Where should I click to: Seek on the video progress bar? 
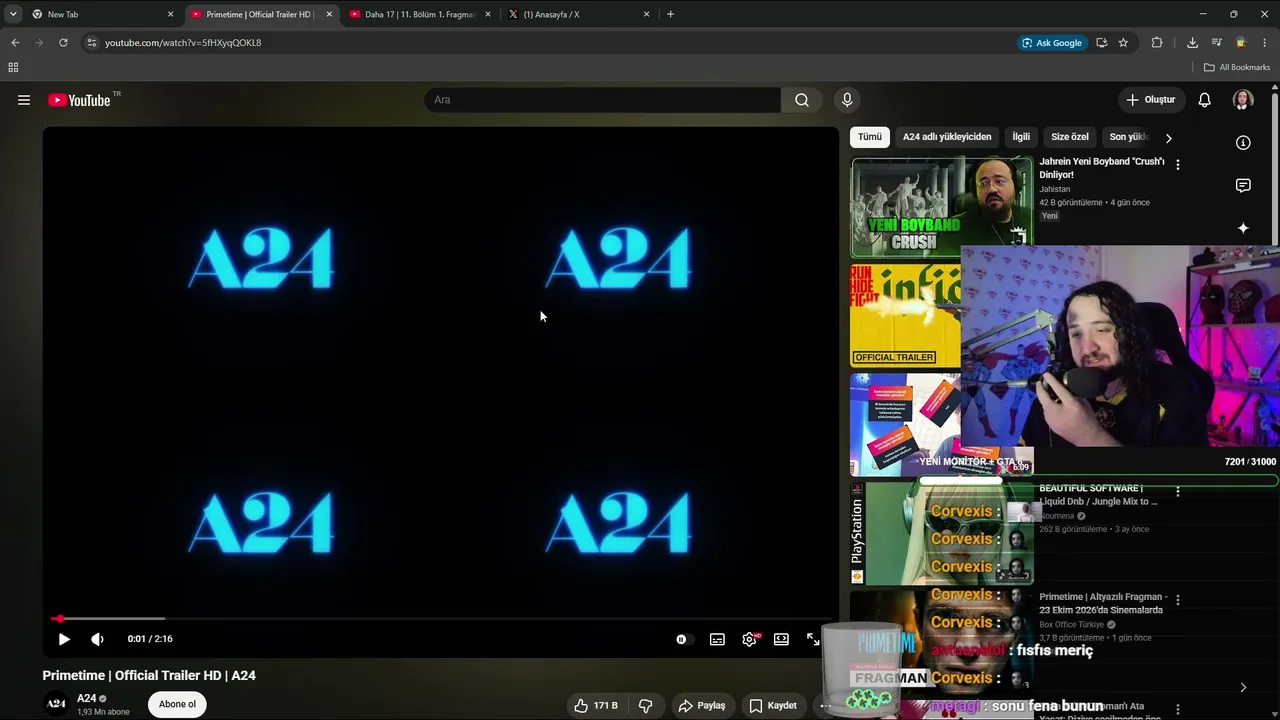(x=440, y=619)
